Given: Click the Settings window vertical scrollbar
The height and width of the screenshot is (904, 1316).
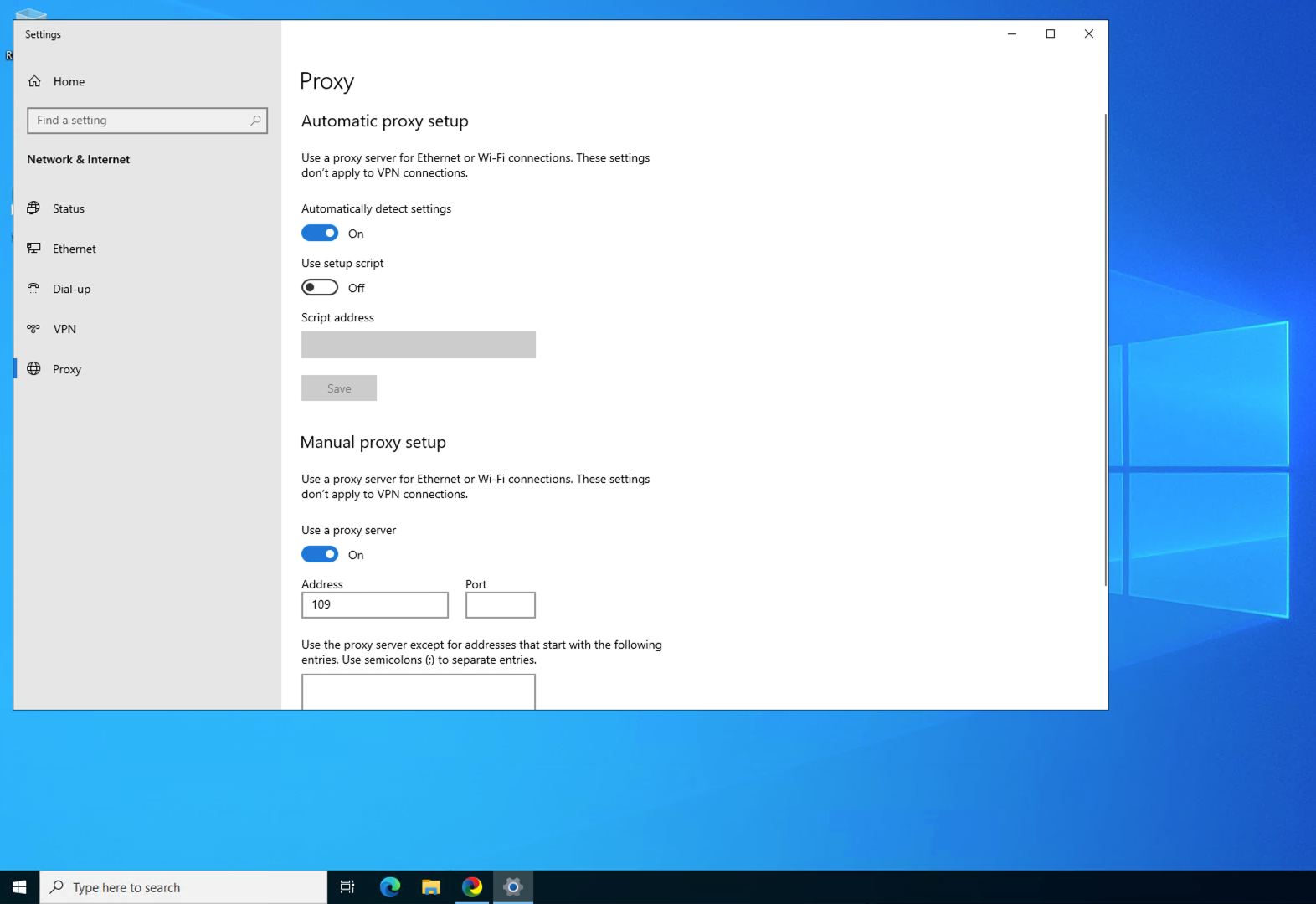Looking at the screenshot, I should (1105, 350).
